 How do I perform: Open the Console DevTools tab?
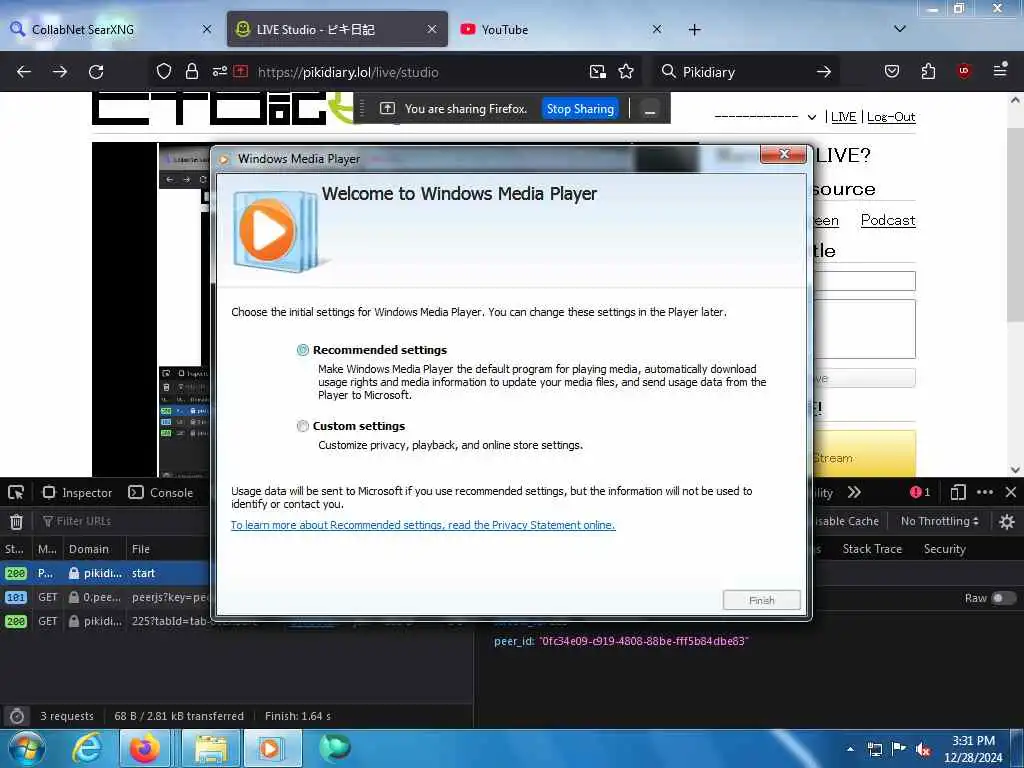coord(161,492)
